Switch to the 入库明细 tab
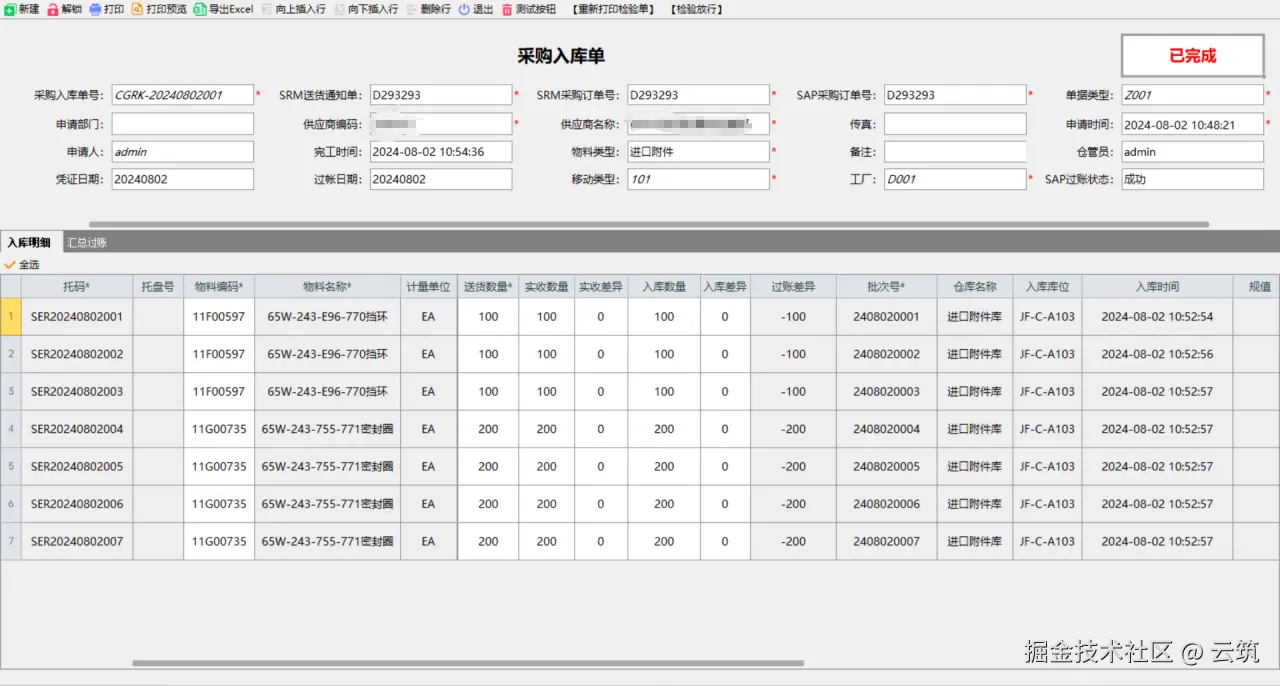1280x686 pixels. [x=30, y=242]
